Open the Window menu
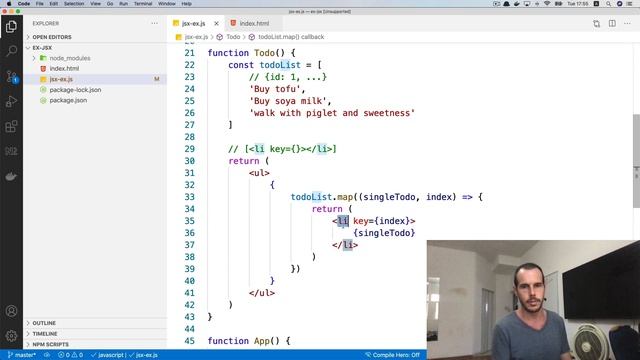 (167, 4)
